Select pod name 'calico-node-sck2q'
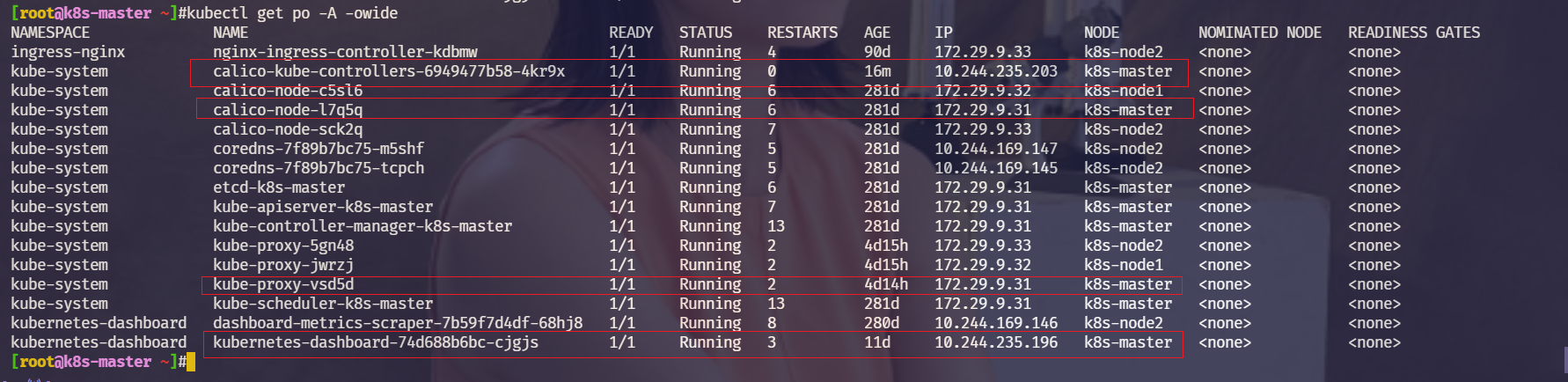Screen dimensions: 1568x382 pos(288,129)
